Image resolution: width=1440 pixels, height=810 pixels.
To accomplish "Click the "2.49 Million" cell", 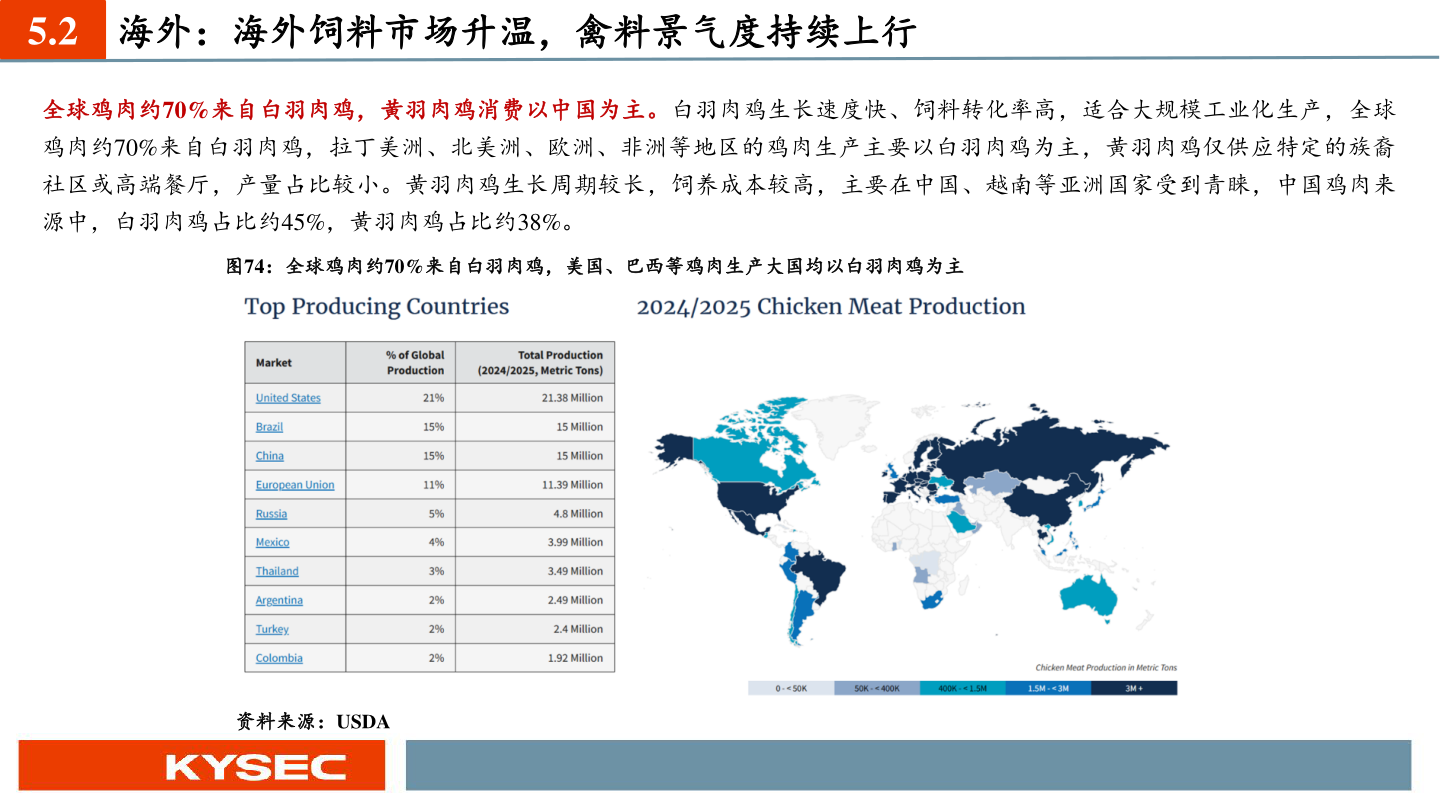I will (x=535, y=600).
